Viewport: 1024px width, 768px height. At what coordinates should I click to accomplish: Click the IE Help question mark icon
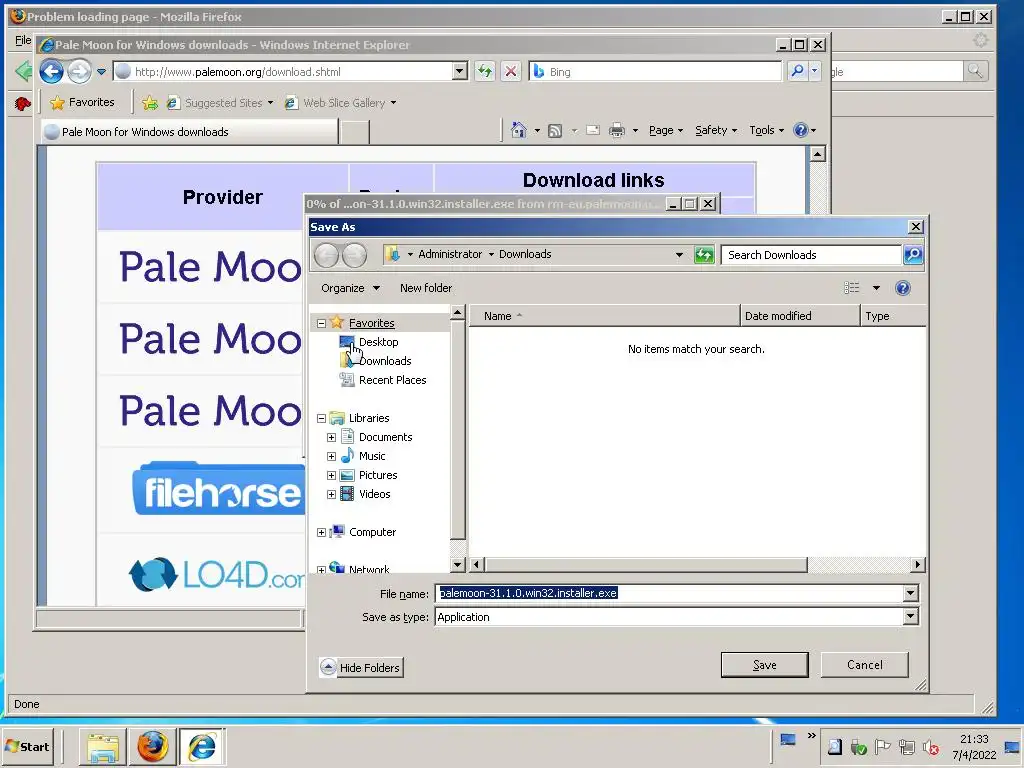tap(801, 130)
